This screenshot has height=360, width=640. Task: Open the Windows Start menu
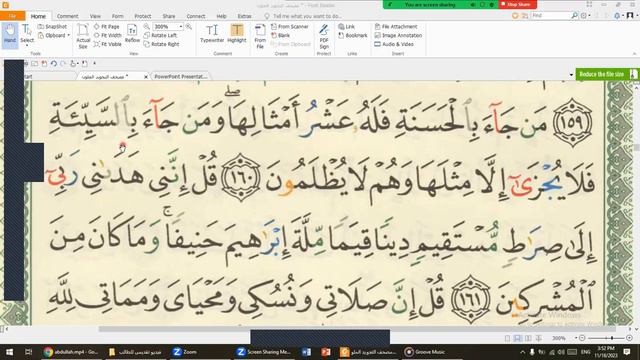coord(9,352)
